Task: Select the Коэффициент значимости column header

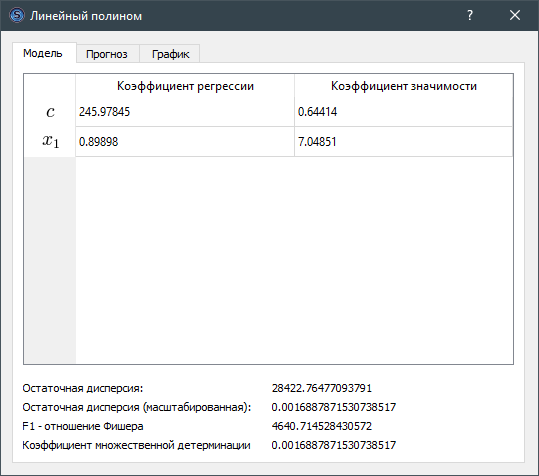Action: pyautogui.click(x=404, y=86)
